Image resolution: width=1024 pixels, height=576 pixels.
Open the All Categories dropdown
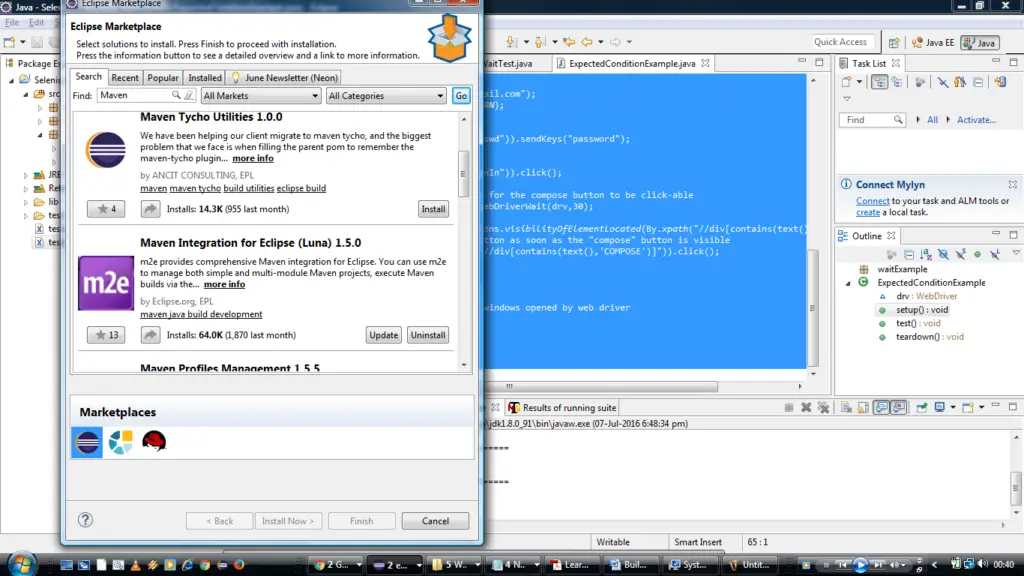click(x=386, y=96)
